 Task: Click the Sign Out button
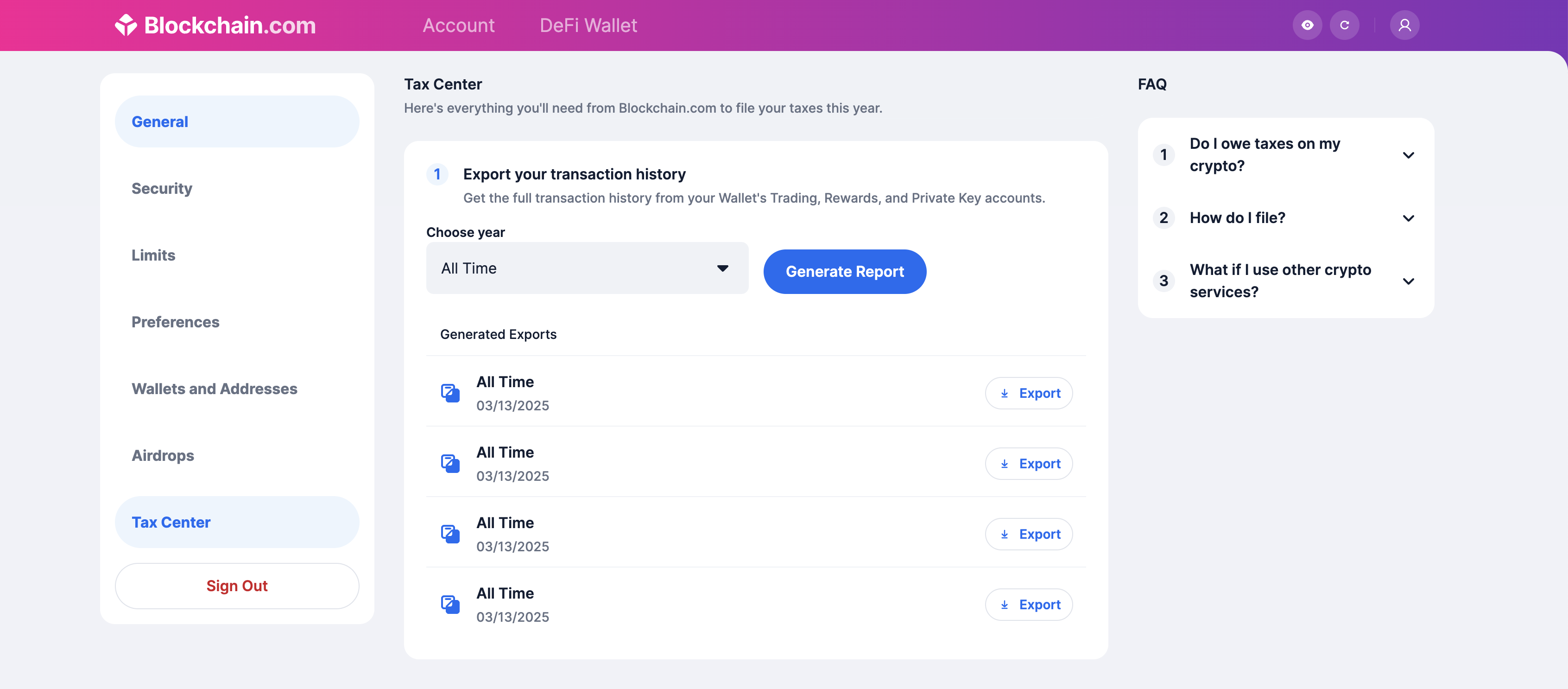[x=237, y=586]
